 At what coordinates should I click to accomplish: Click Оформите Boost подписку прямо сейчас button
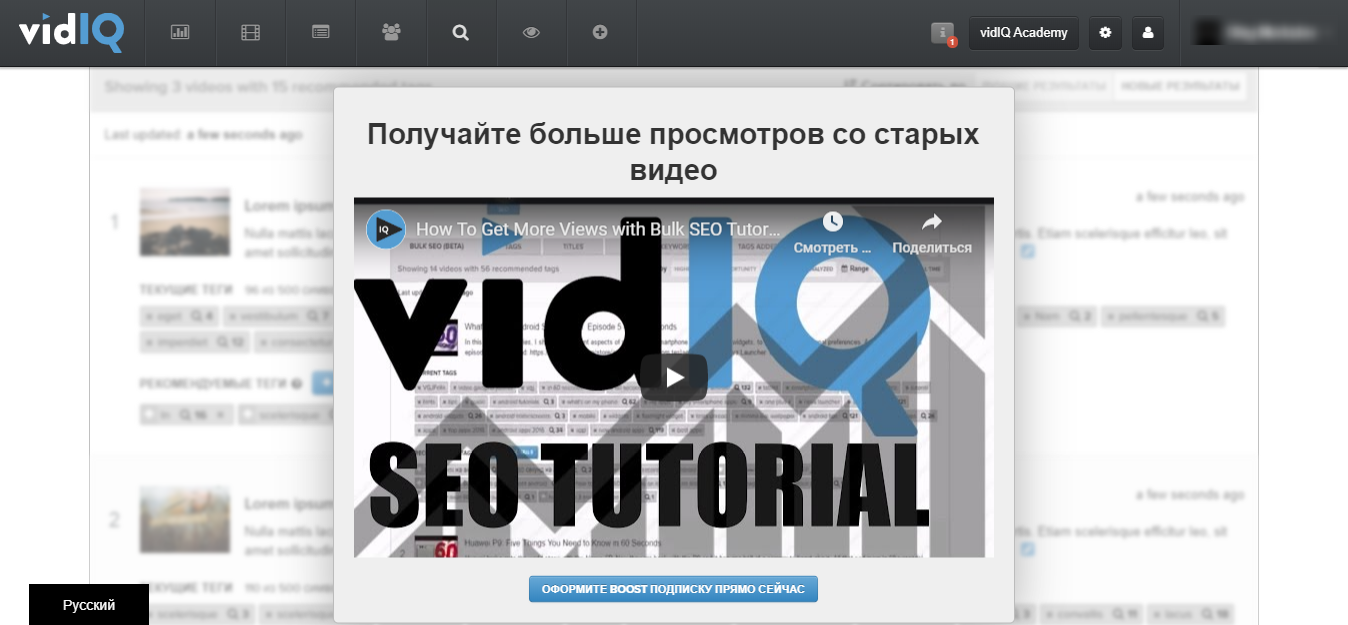click(x=673, y=589)
